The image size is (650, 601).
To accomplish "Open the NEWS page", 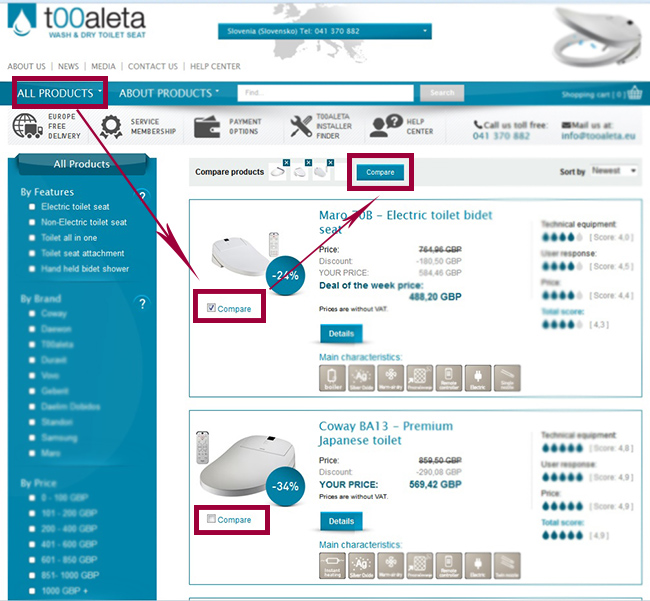I will point(68,66).
